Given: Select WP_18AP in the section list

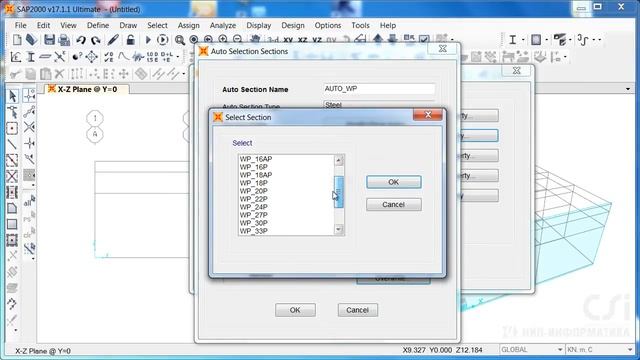Looking at the screenshot, I should pos(256,175).
